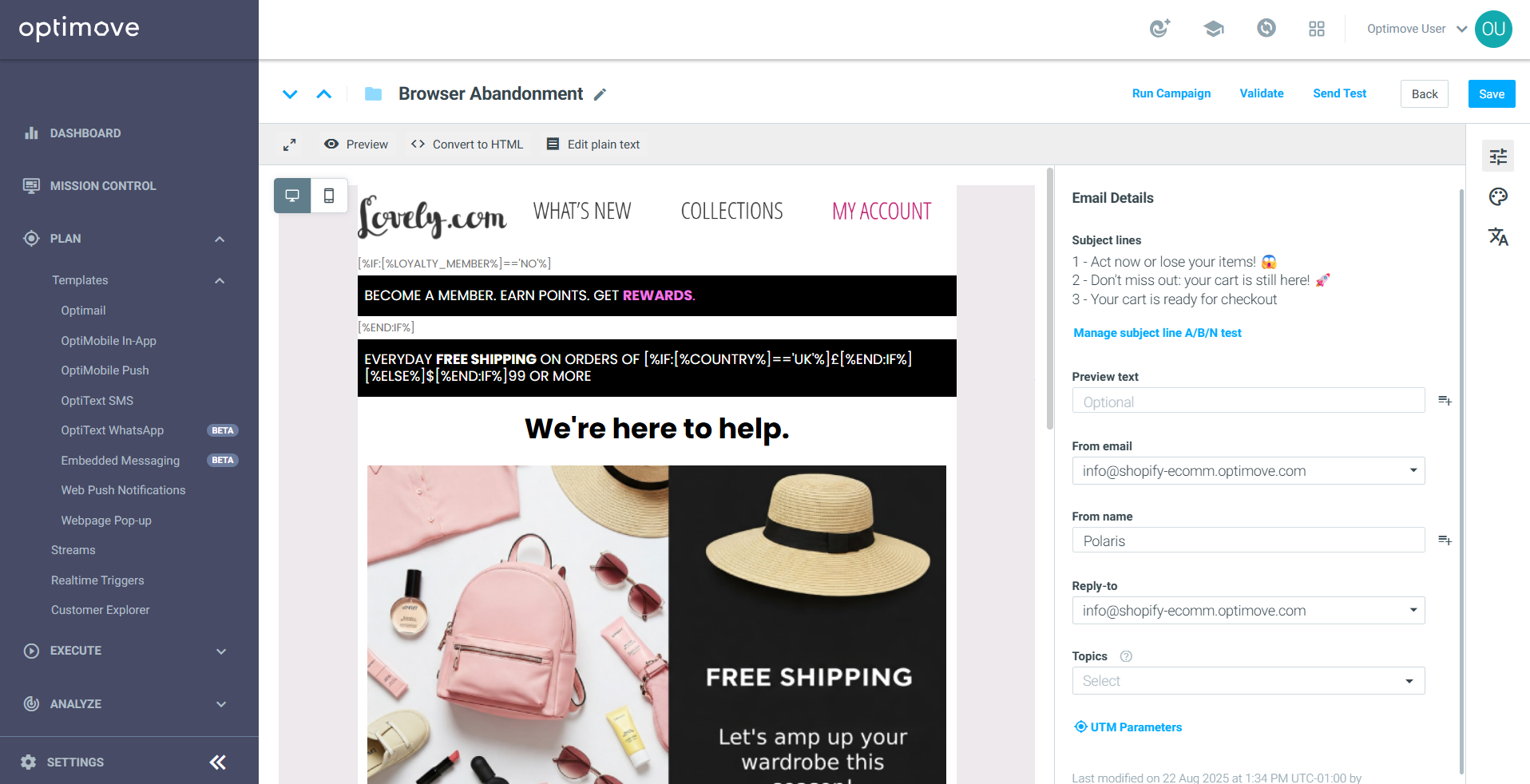Image resolution: width=1530 pixels, height=784 pixels.
Task: Toggle the Preview eye option
Action: tap(356, 145)
